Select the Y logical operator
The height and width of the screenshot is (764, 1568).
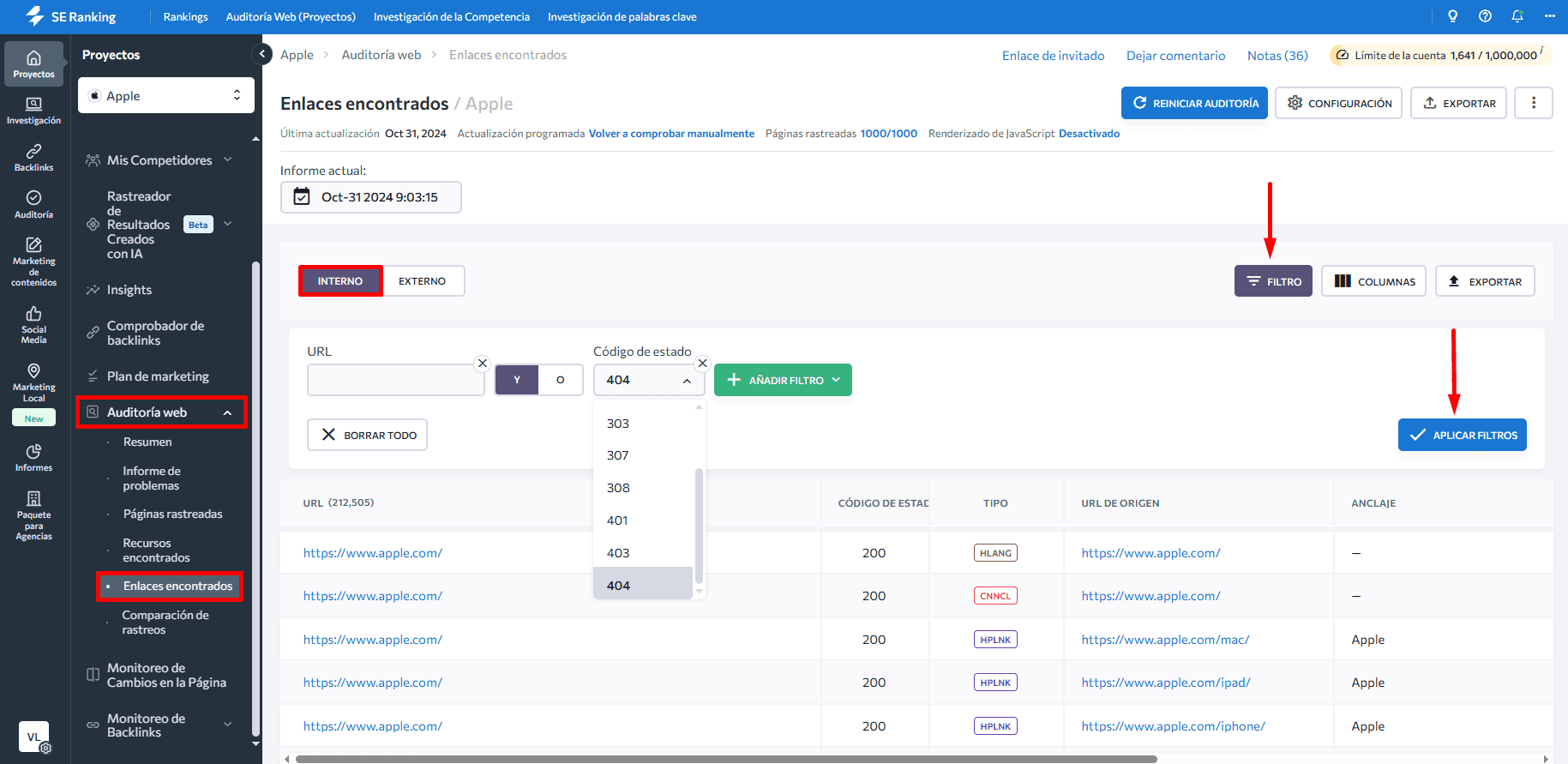(x=517, y=380)
